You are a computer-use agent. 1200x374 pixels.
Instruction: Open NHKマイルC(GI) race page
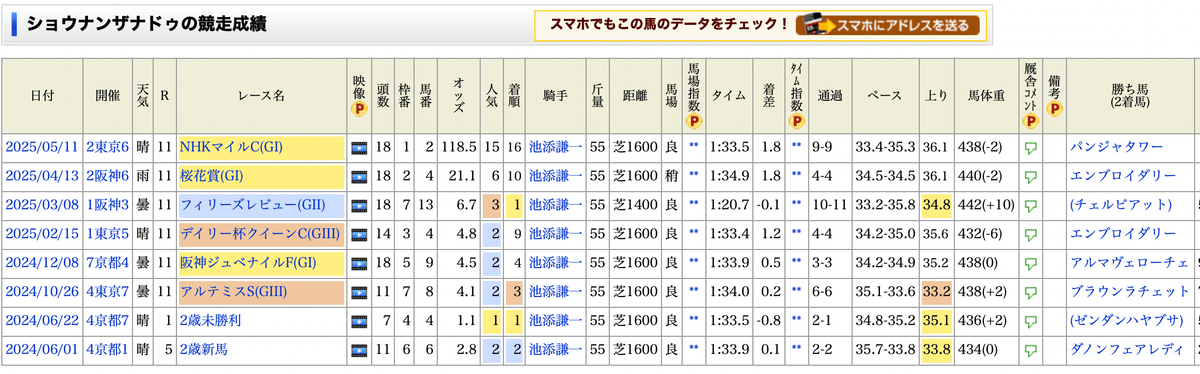231,148
